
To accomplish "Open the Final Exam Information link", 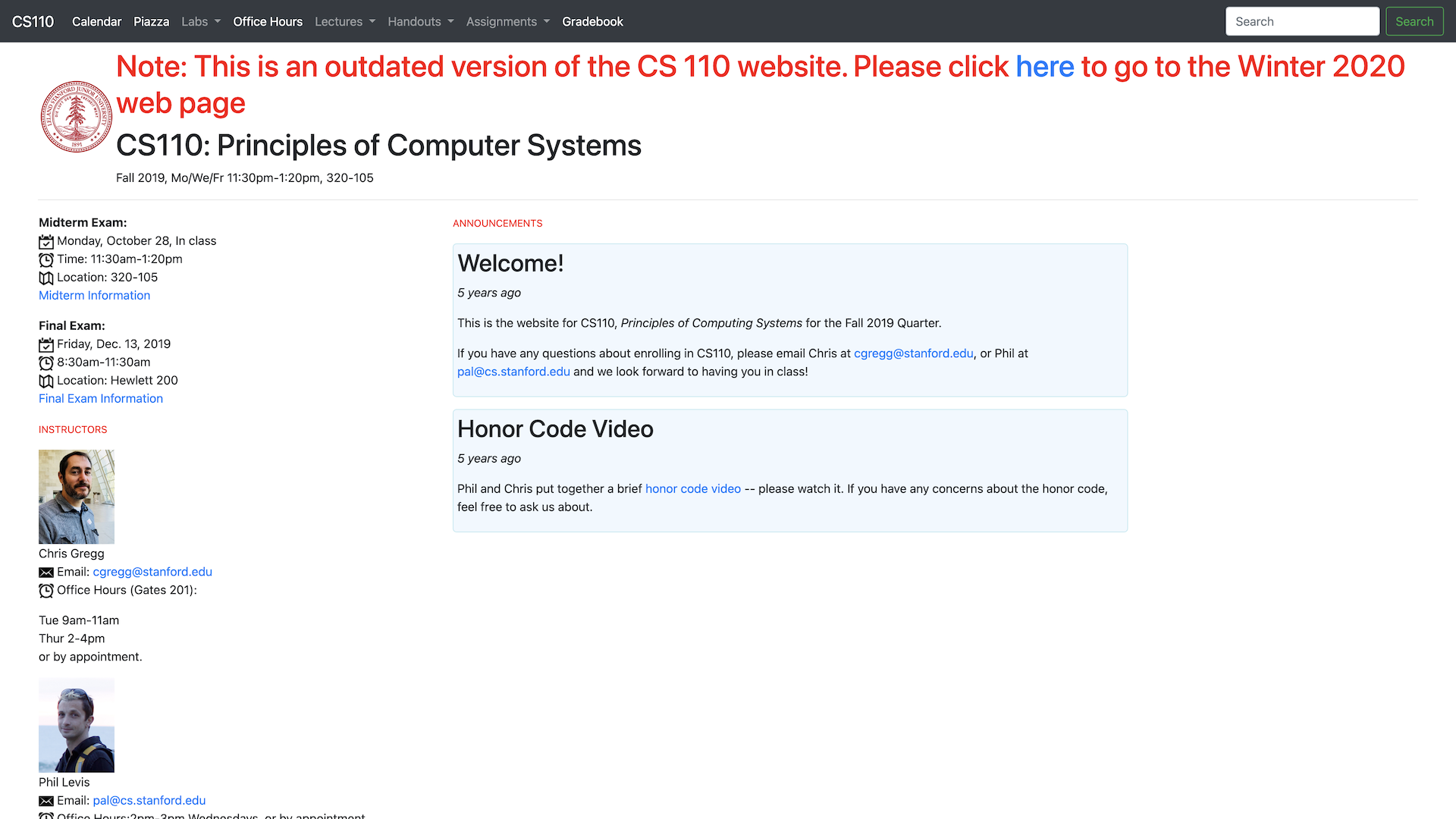I will (100, 398).
